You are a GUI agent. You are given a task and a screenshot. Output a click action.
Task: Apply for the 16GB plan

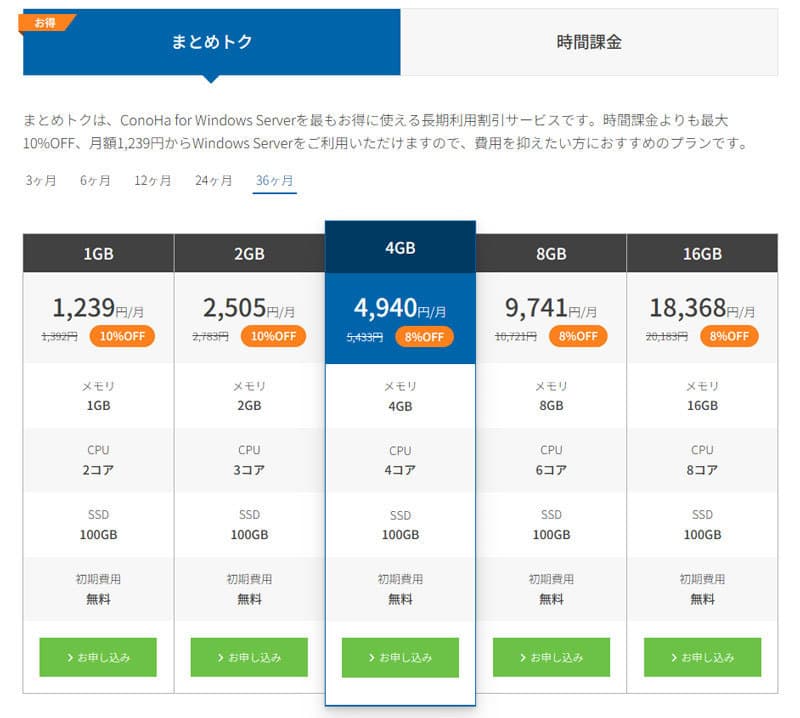[702, 657]
